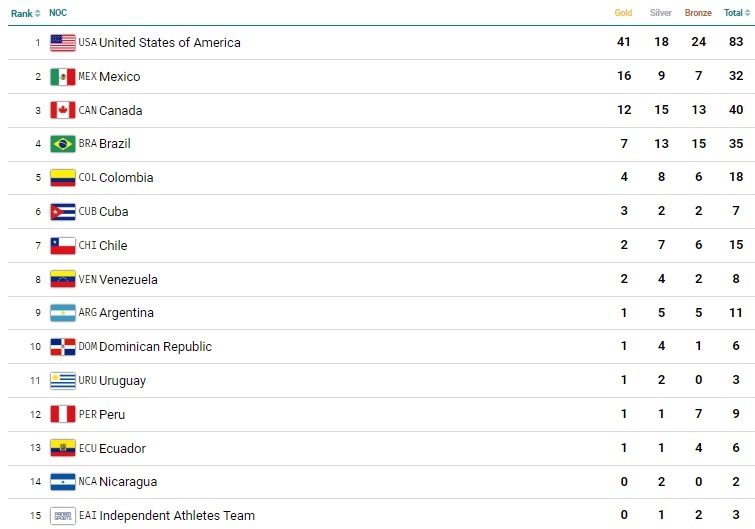The image size is (755, 529).
Task: Click the Nicaragua flag icon
Action: click(63, 482)
